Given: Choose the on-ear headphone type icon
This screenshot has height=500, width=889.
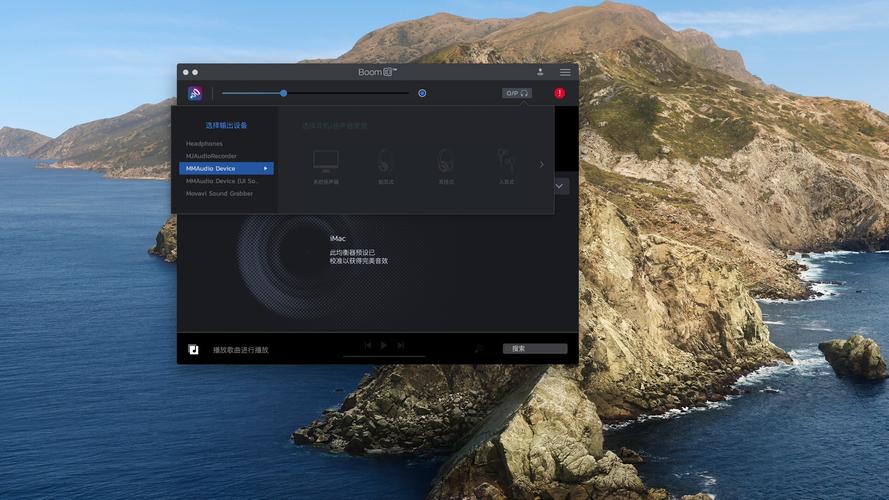Looking at the screenshot, I should [x=446, y=162].
